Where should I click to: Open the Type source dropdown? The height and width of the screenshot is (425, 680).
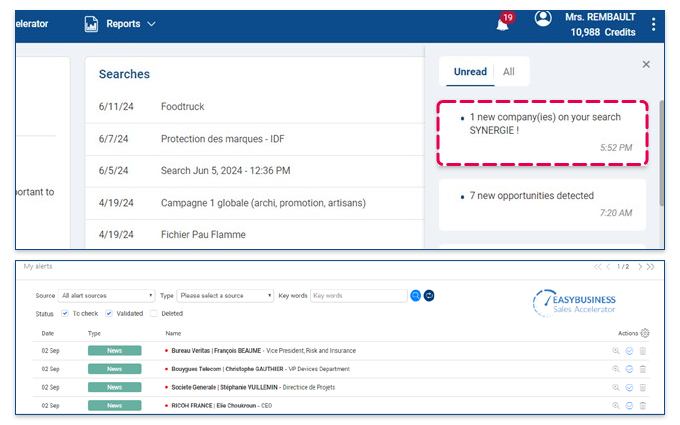pos(225,296)
